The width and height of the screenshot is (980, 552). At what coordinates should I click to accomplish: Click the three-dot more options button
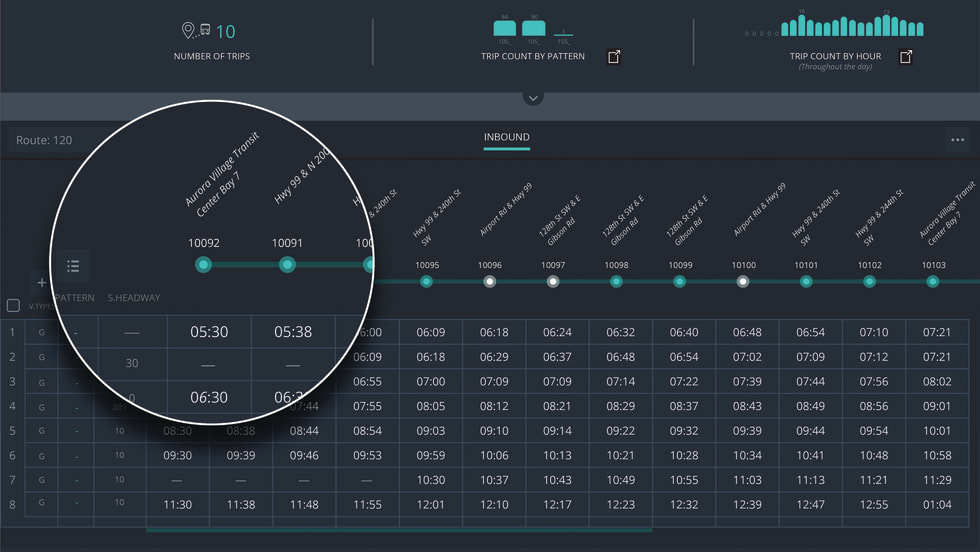point(957,140)
